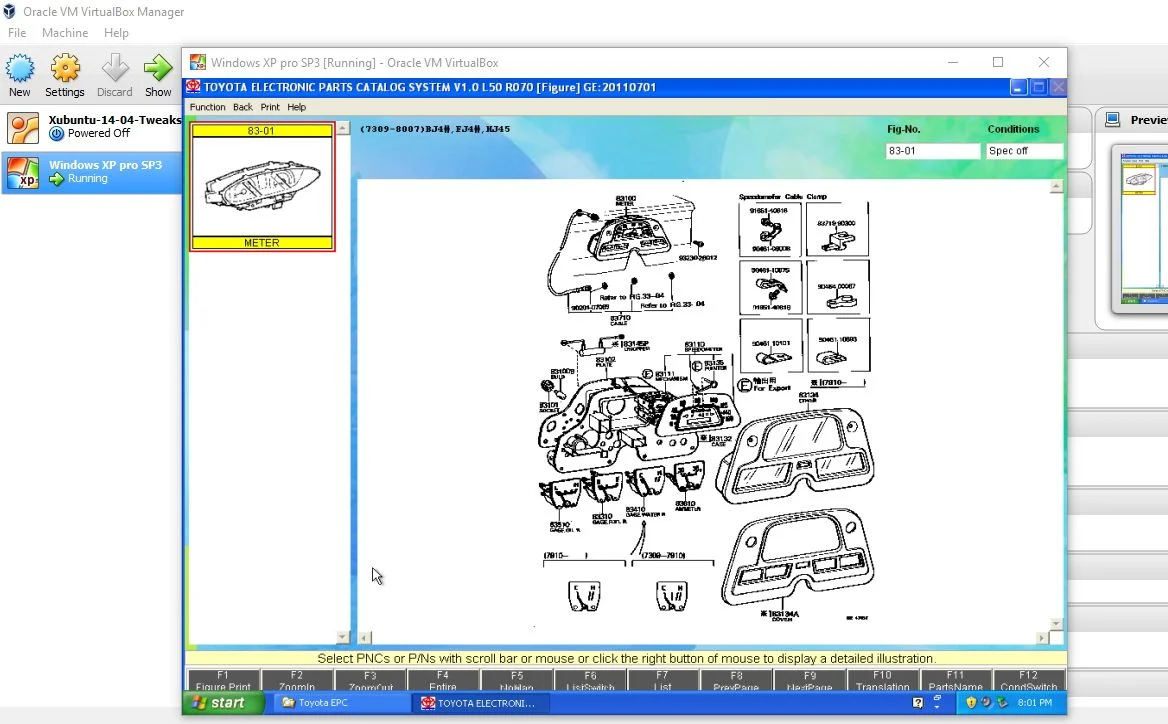Screen dimensions: 1168x724
Task: Open the Function menu in Toyota EPC
Action: [207, 107]
